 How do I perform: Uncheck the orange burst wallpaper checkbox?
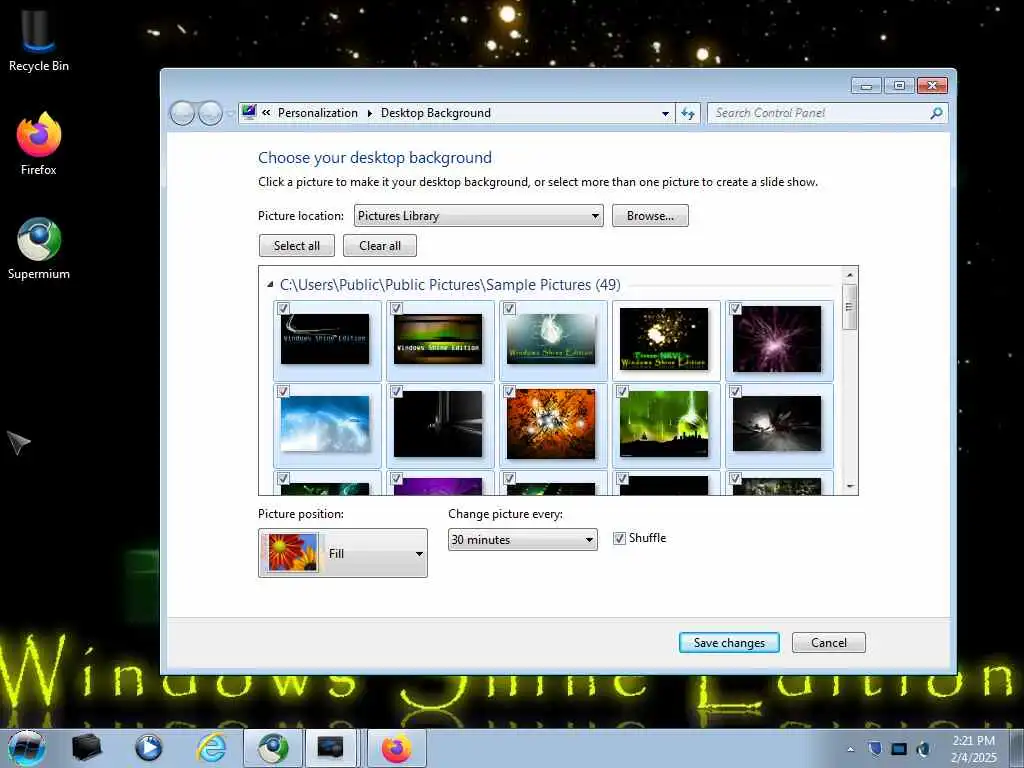click(x=509, y=391)
